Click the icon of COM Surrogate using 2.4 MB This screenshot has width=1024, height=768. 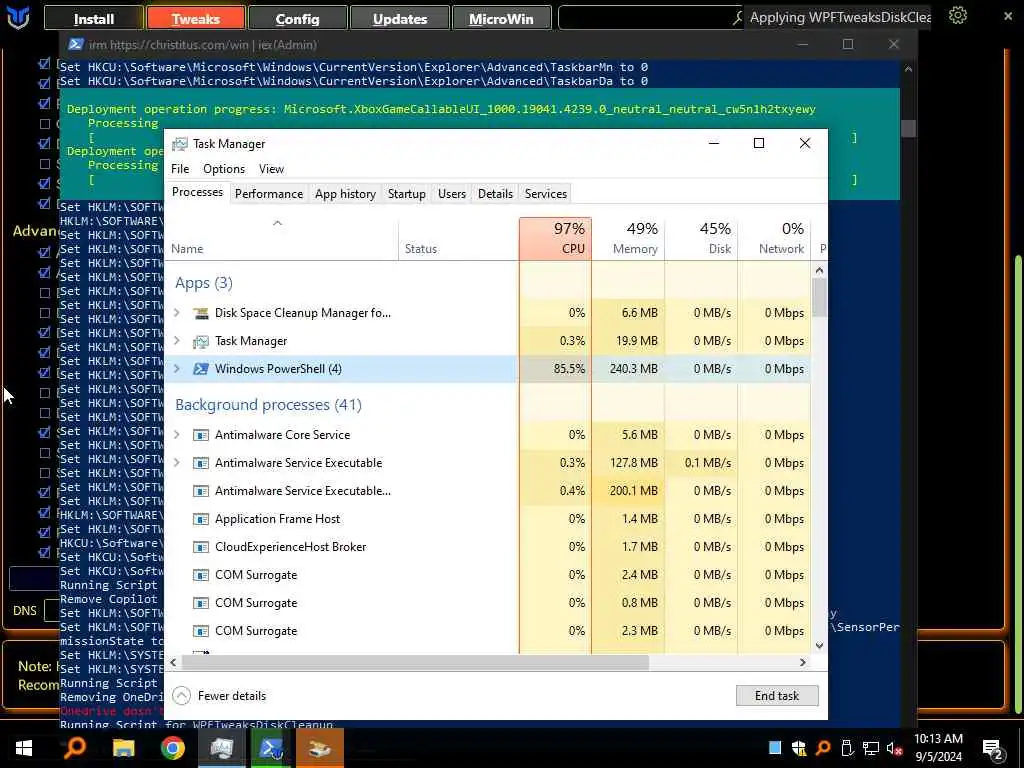pyautogui.click(x=201, y=575)
